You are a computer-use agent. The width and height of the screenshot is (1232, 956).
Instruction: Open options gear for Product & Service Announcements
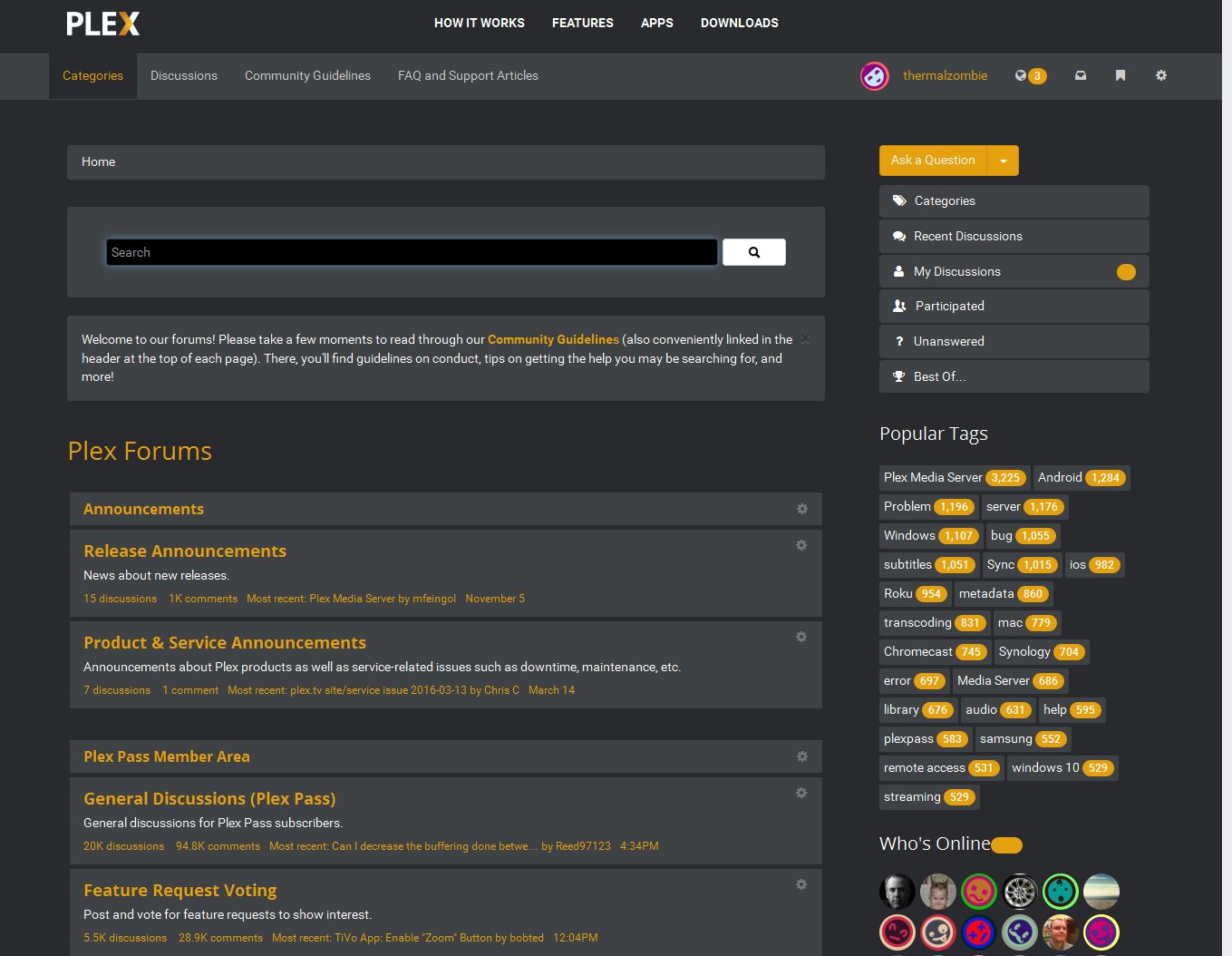point(801,637)
